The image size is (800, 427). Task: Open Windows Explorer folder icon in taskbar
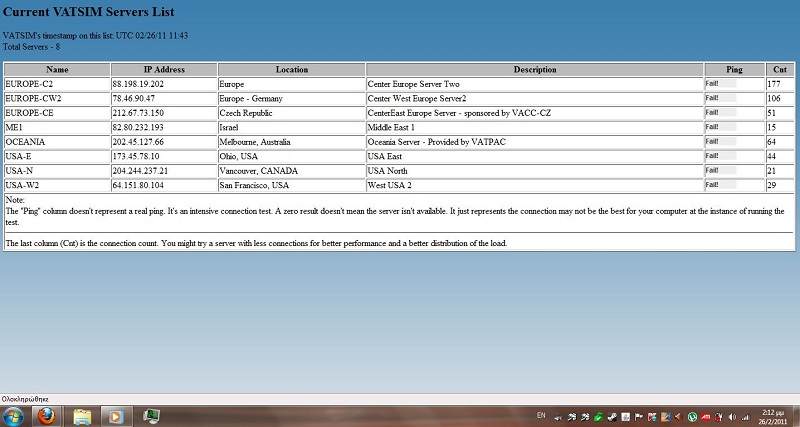[x=82, y=416]
